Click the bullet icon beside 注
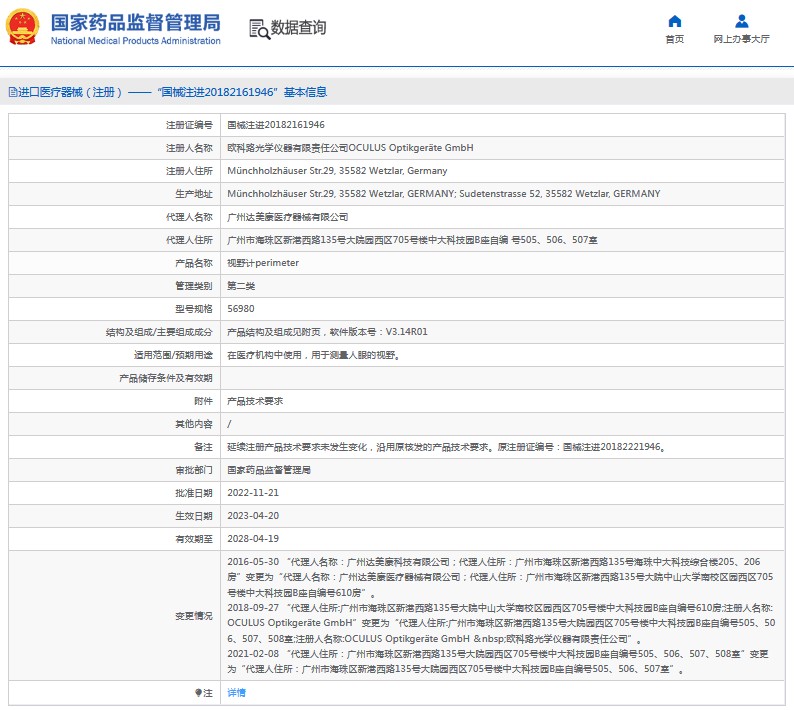The height and width of the screenshot is (710, 794). tap(198, 693)
